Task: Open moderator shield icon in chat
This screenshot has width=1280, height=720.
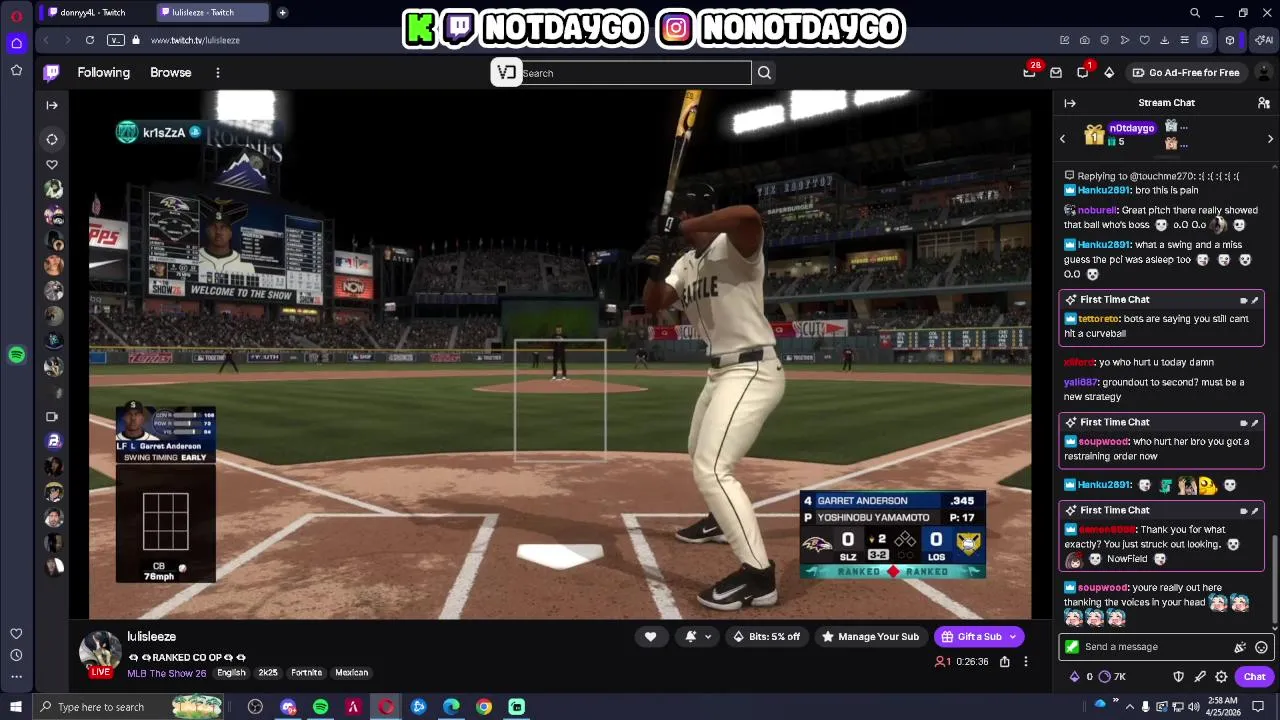Action: click(1178, 677)
